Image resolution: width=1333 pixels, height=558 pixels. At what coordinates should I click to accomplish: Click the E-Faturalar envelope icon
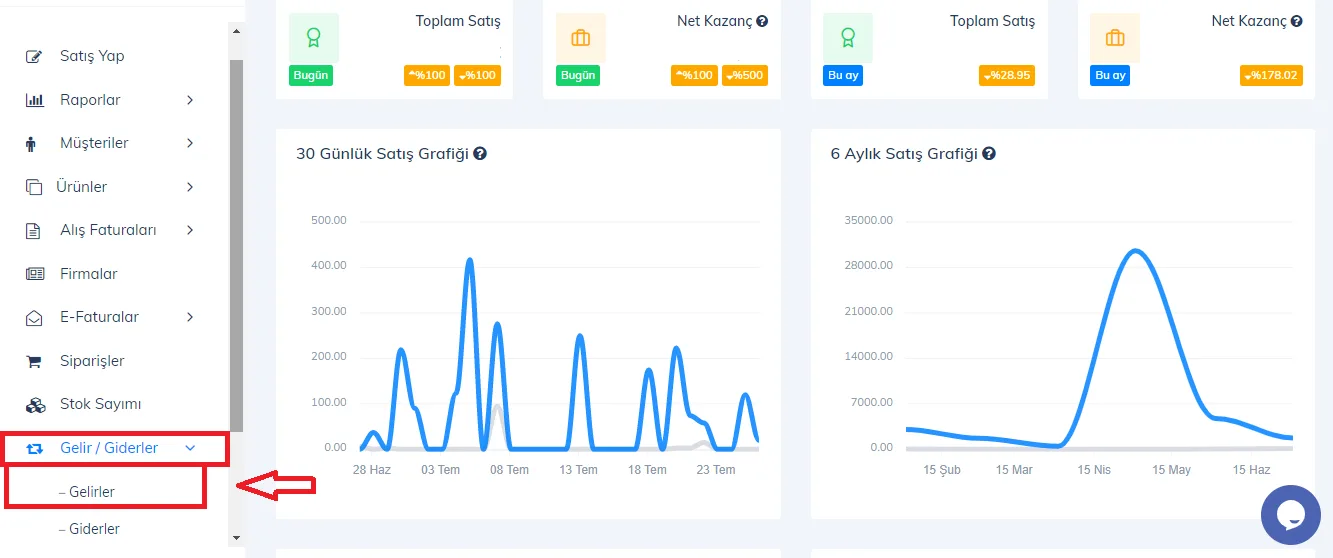(x=35, y=317)
